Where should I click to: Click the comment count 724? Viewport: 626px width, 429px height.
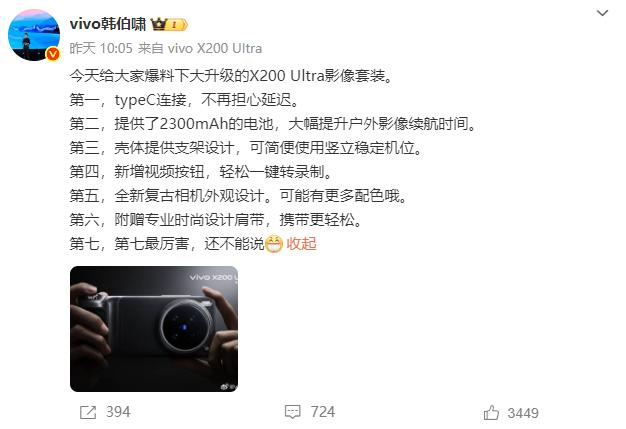tap(323, 412)
